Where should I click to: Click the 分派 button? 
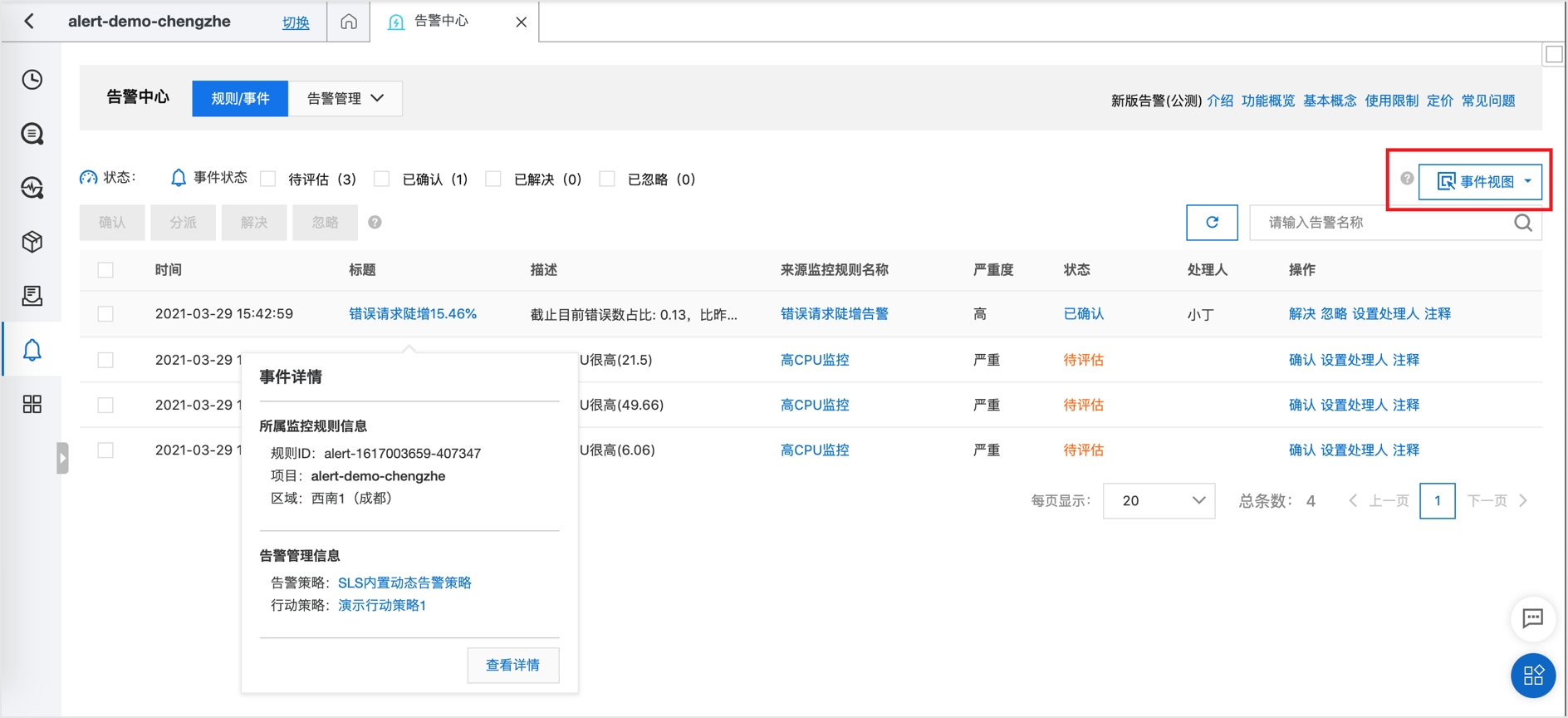(184, 223)
